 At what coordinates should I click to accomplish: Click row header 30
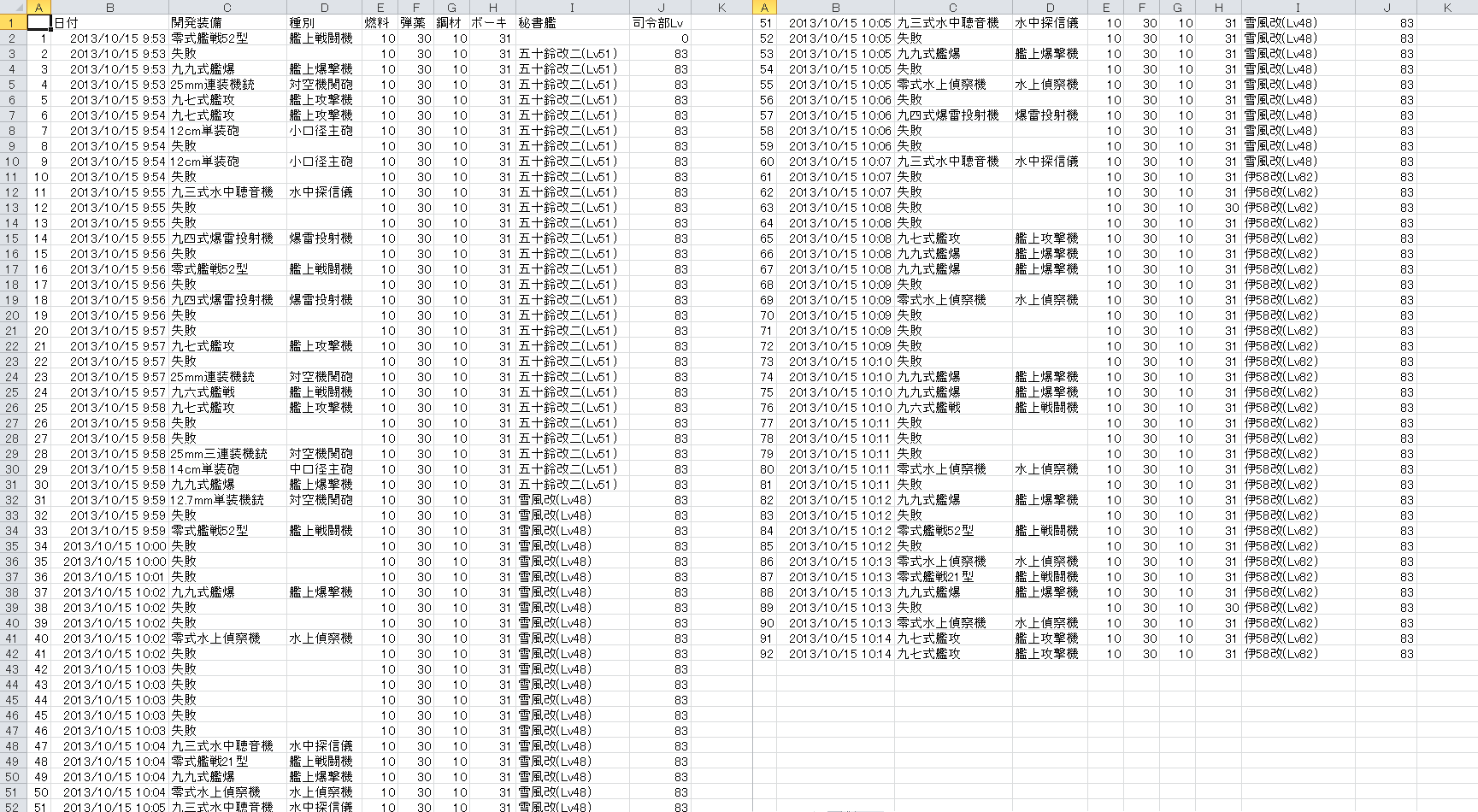pyautogui.click(x=13, y=469)
